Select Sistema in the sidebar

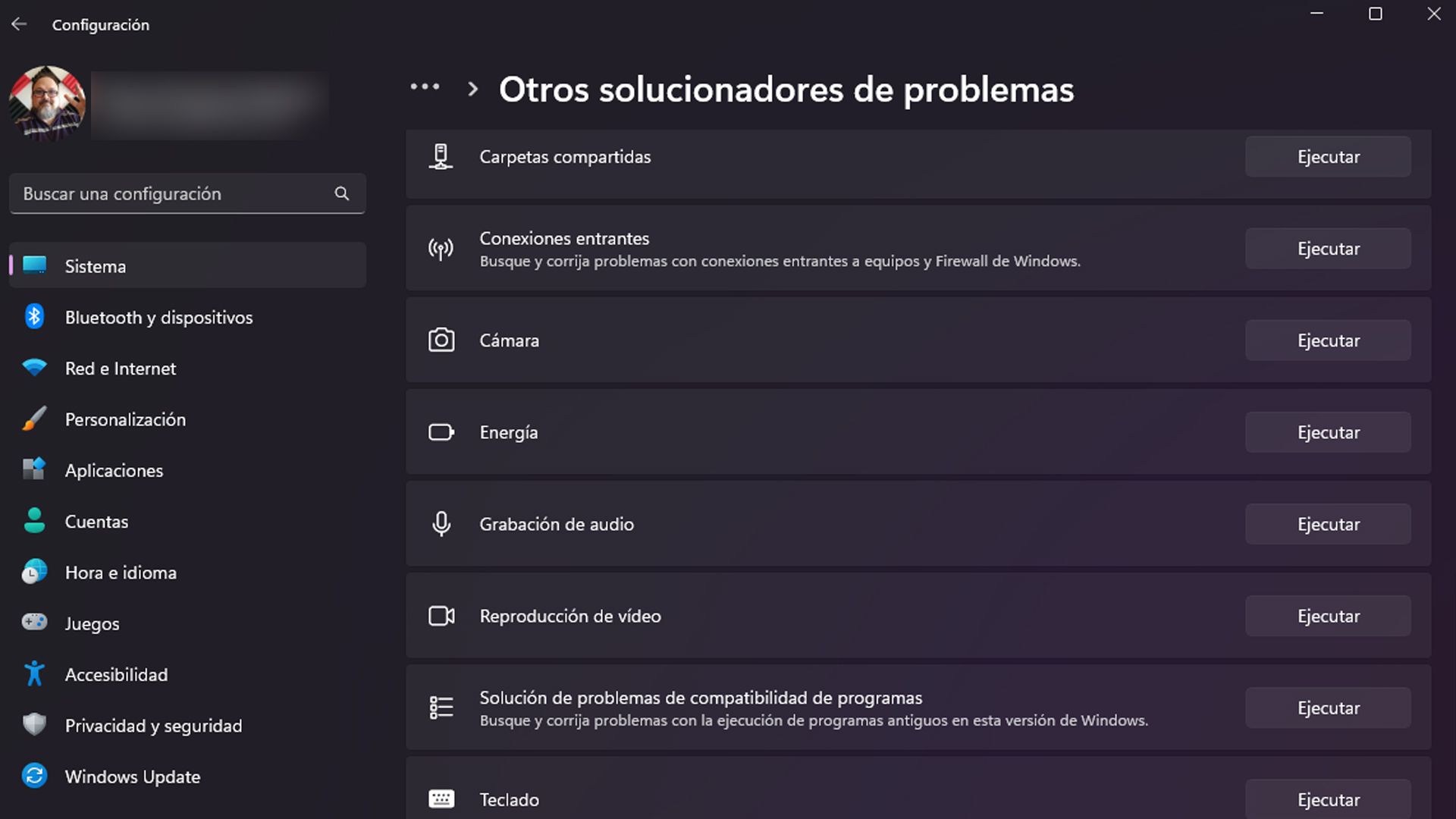click(95, 266)
